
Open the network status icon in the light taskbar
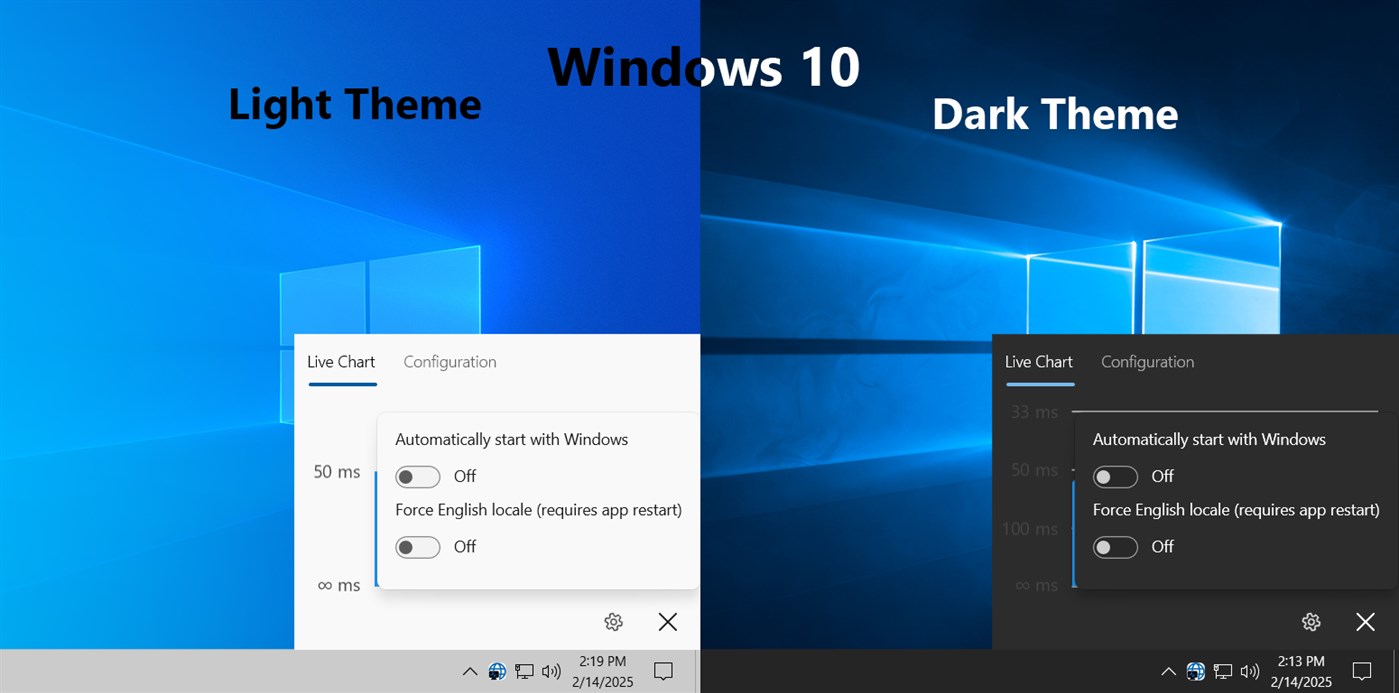point(523,671)
